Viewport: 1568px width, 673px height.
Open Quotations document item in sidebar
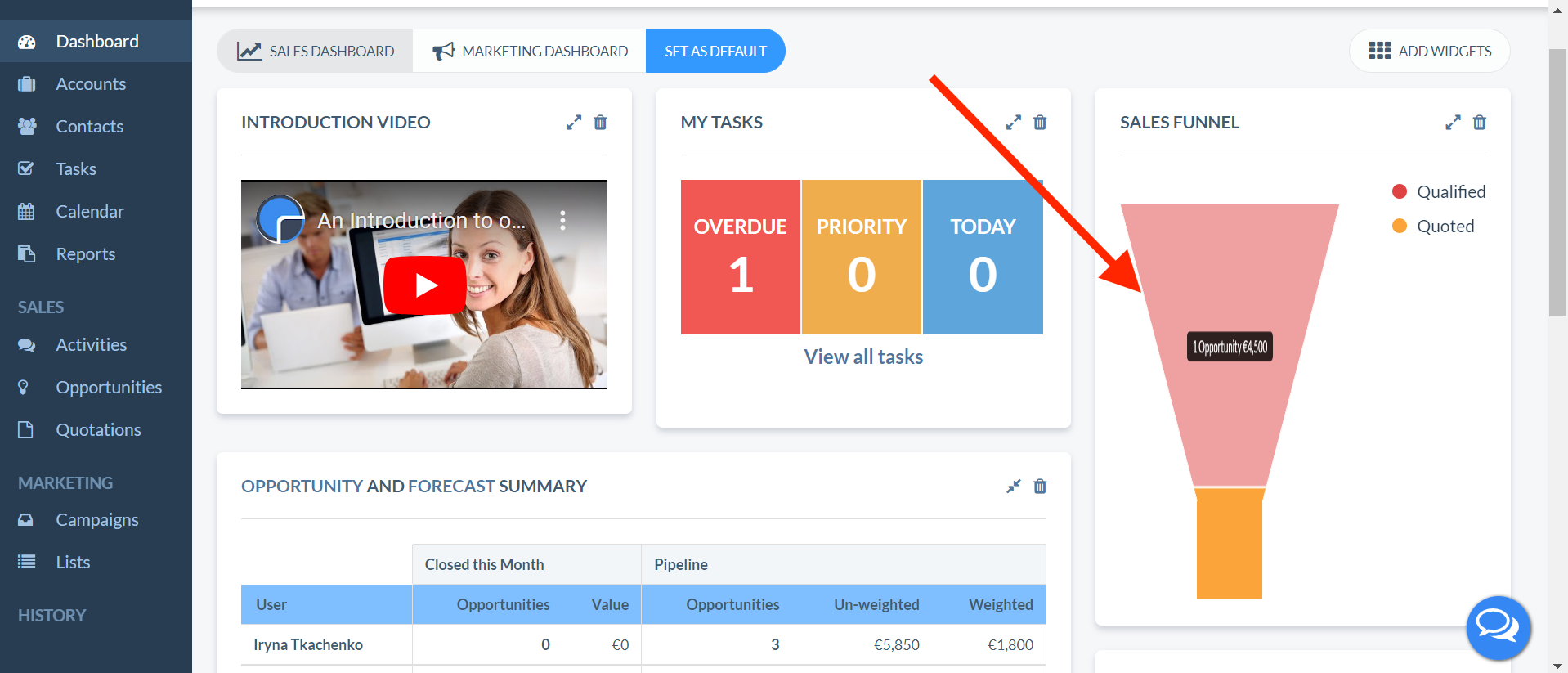(96, 429)
